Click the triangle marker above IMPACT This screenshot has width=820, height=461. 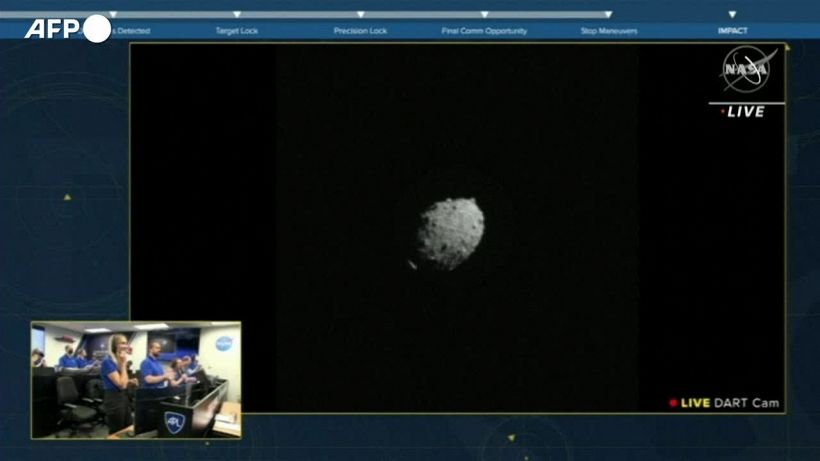[x=732, y=15]
